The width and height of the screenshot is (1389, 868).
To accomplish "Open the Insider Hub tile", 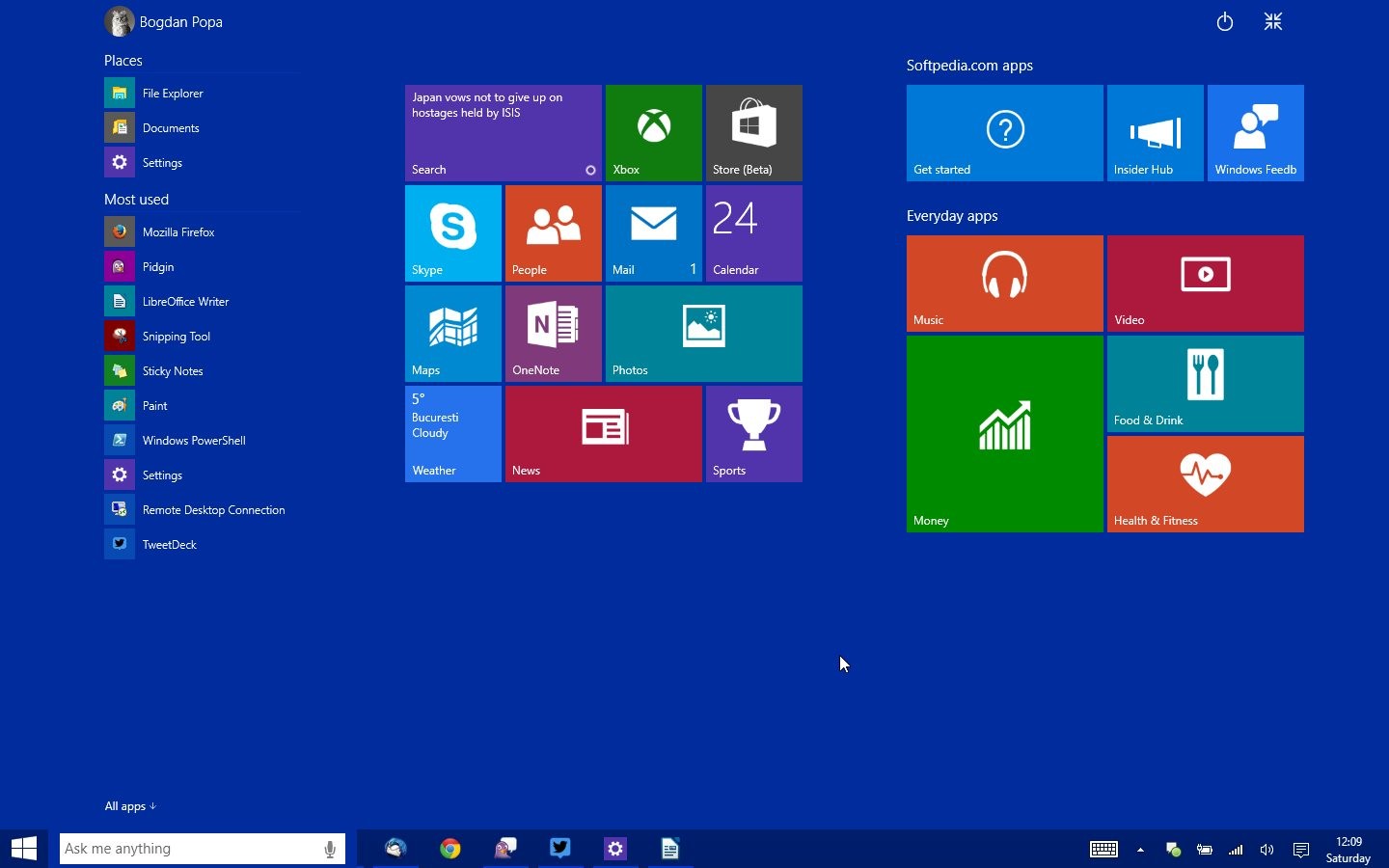I will [x=1155, y=132].
